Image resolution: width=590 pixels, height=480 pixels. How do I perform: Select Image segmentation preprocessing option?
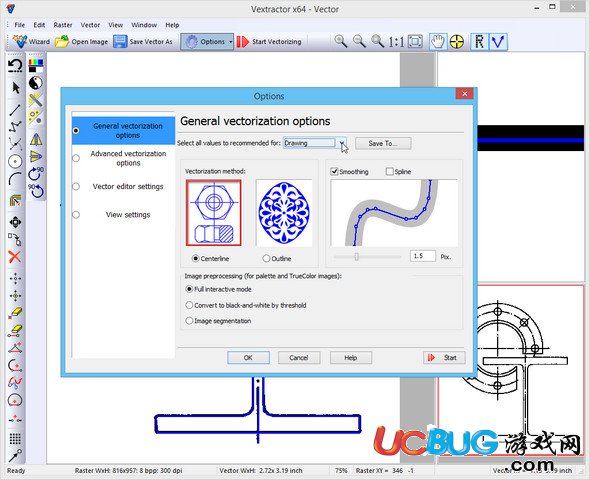click(189, 321)
